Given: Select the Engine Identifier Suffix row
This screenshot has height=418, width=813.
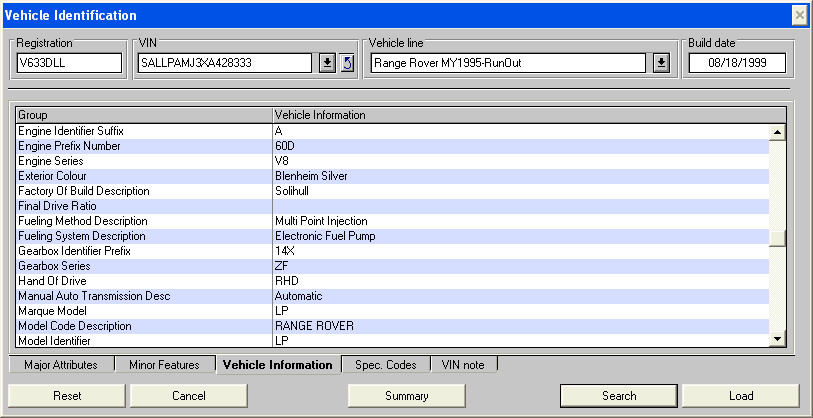Looking at the screenshot, I should click(x=393, y=131).
